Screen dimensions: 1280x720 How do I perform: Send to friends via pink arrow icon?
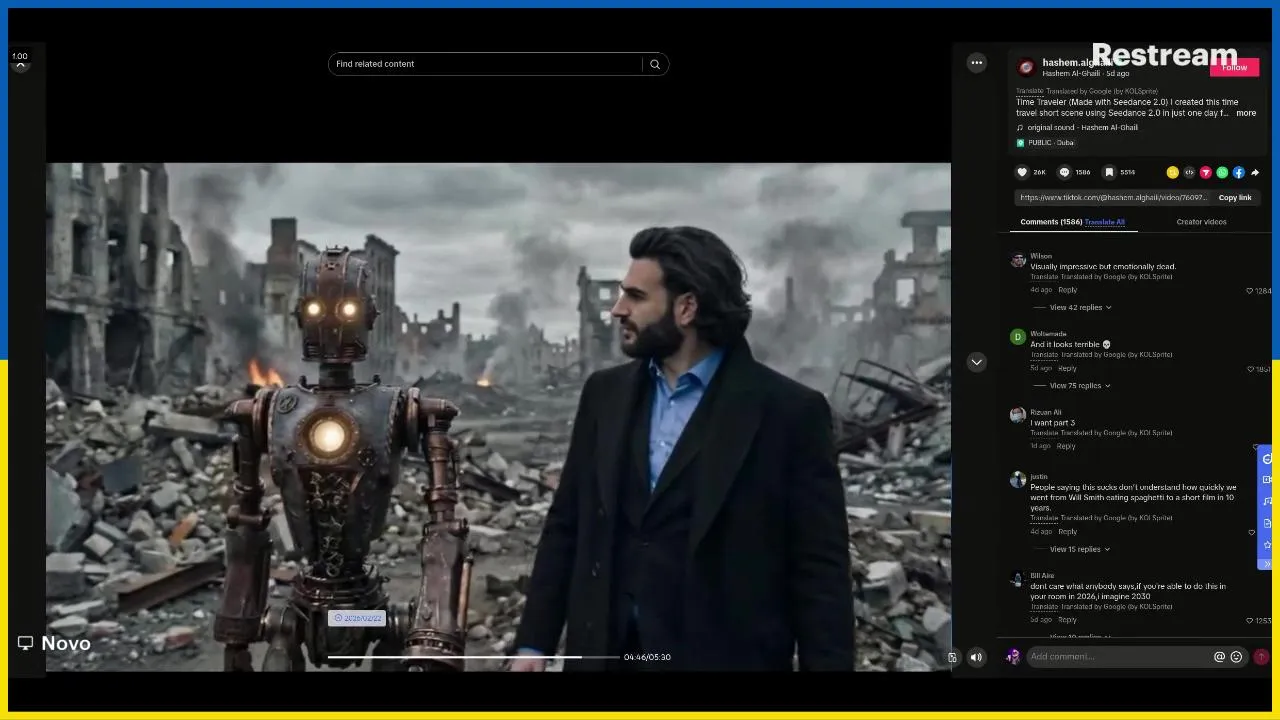pyautogui.click(x=1206, y=172)
